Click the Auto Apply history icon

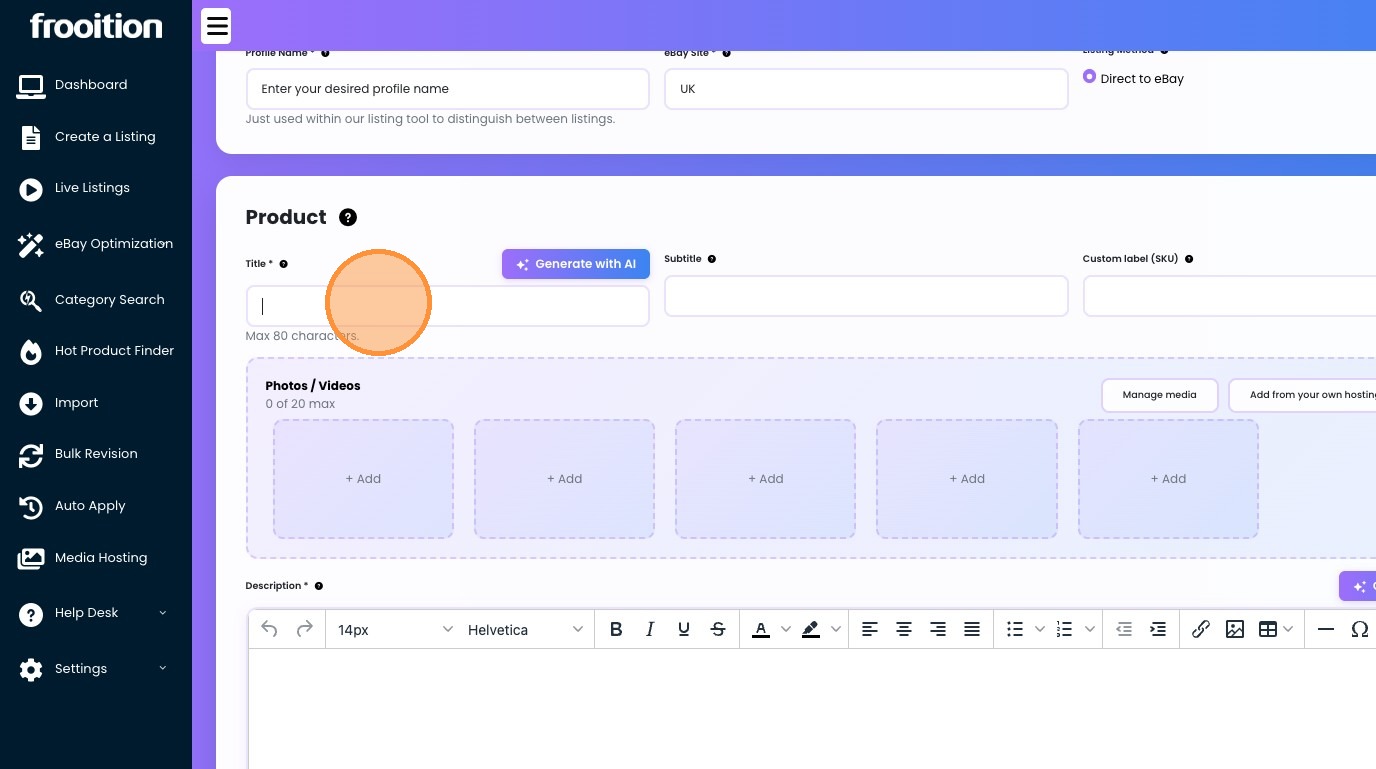(31, 507)
